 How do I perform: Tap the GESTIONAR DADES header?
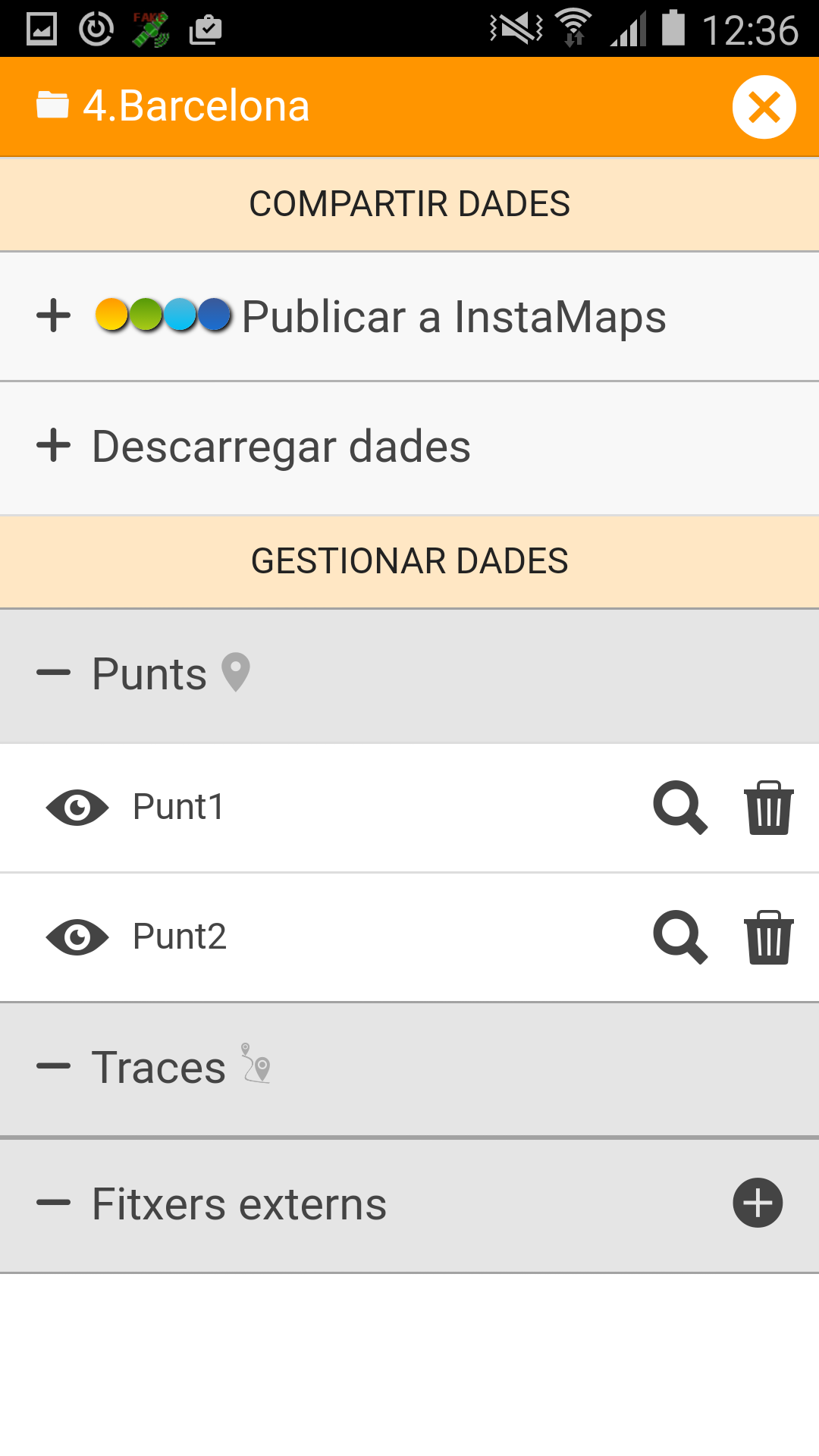409,562
